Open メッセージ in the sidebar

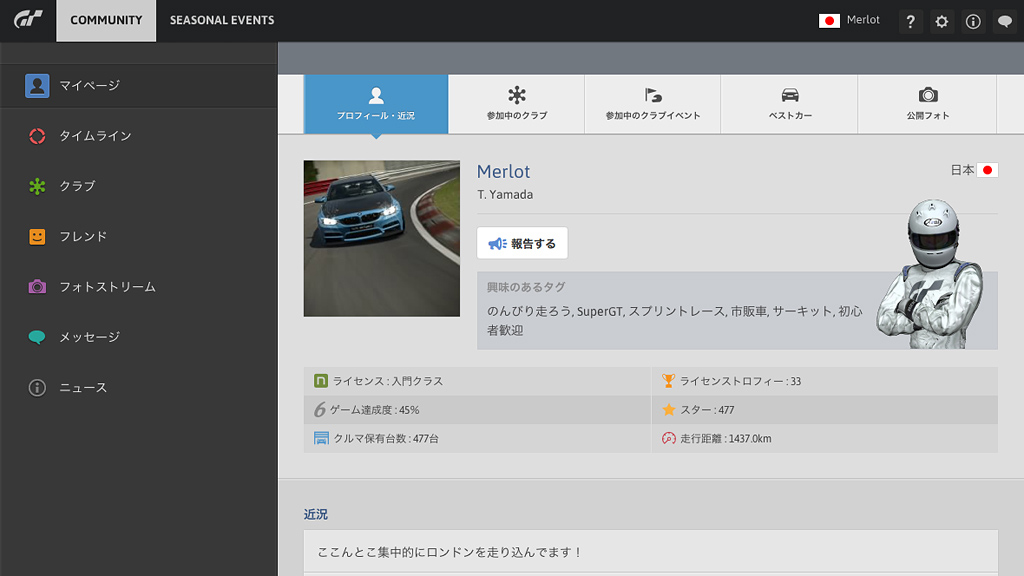pos(89,337)
